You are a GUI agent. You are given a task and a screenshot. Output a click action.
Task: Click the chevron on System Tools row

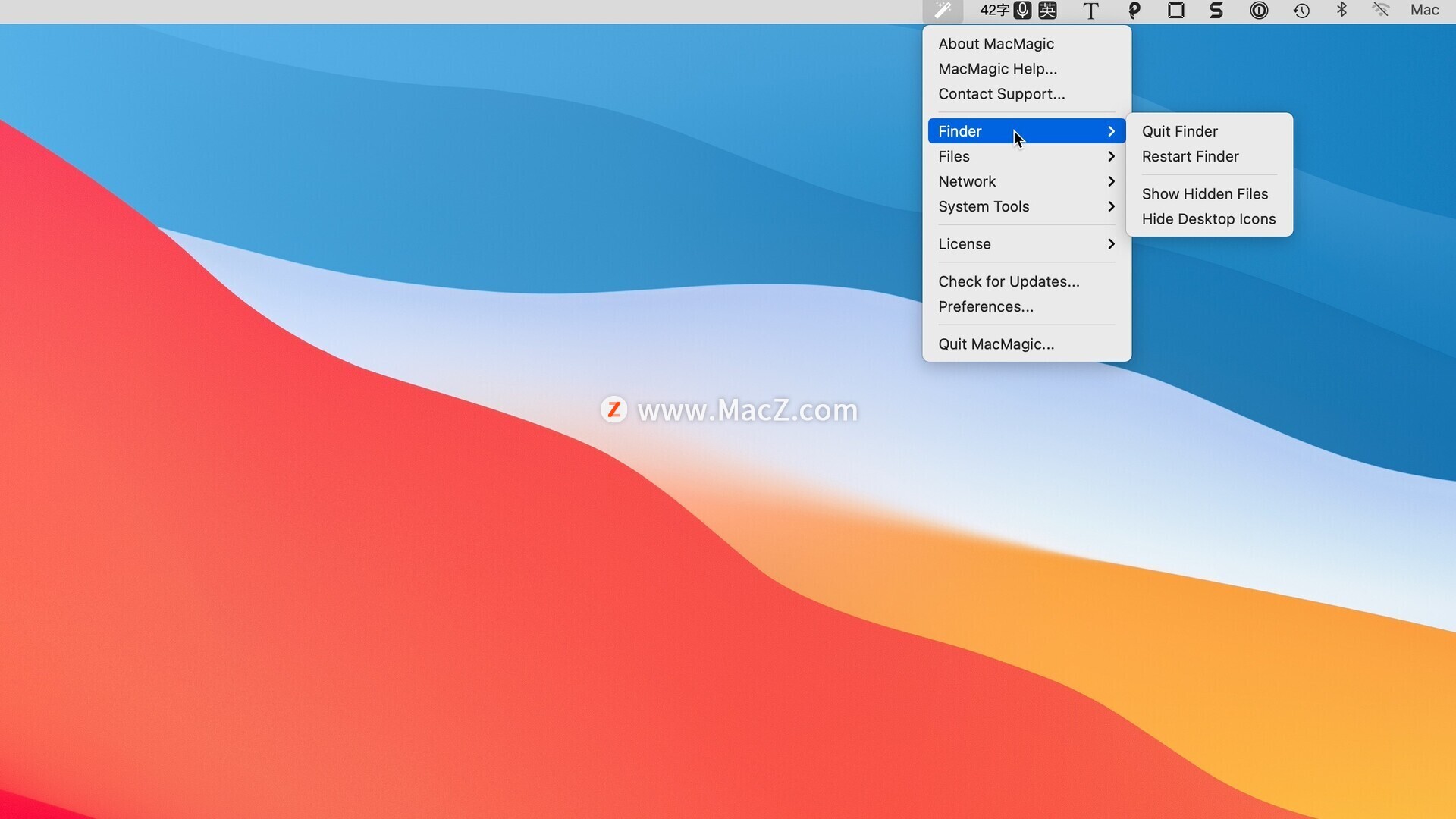click(x=1111, y=206)
